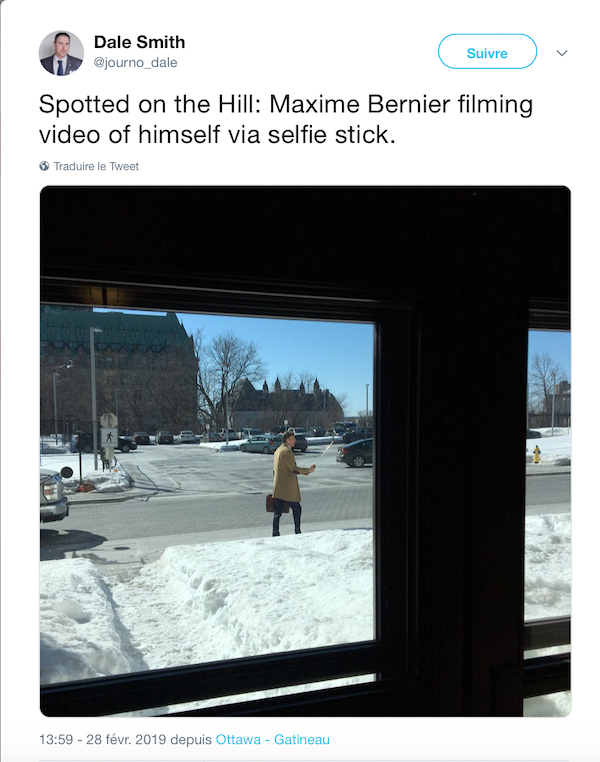Screen dimensions: 600x762
Task: Enlarge the tweet's attached window photo
Action: coord(305,451)
